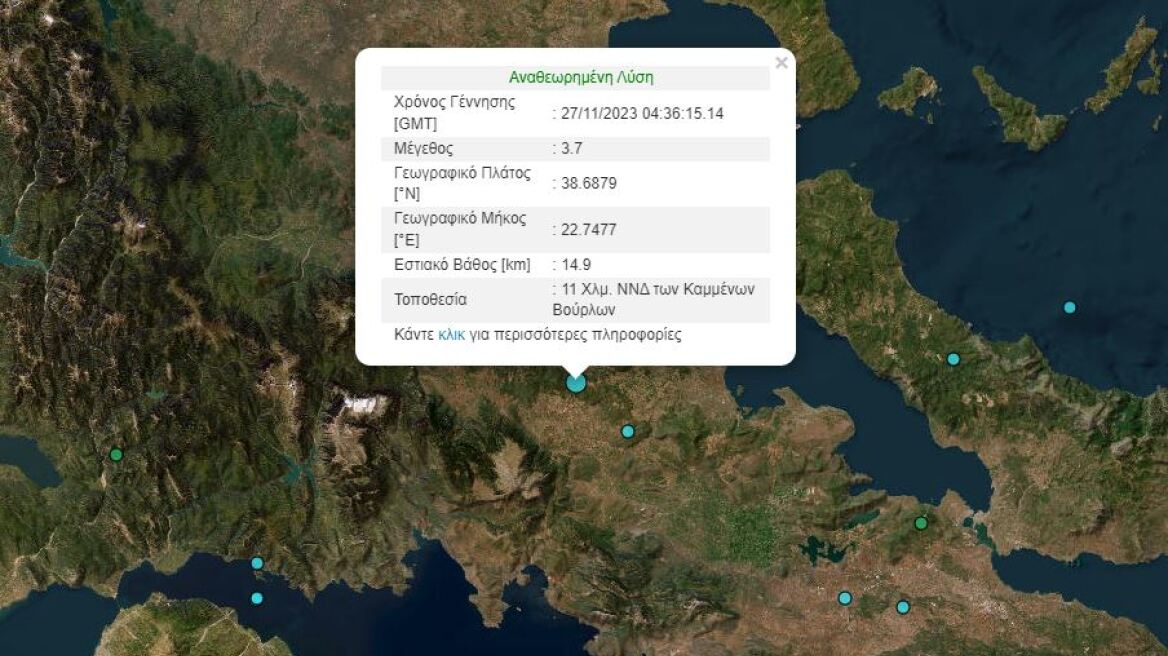Click the teal earthquake marker south of the popup
This screenshot has height=656, width=1168.
627,430
